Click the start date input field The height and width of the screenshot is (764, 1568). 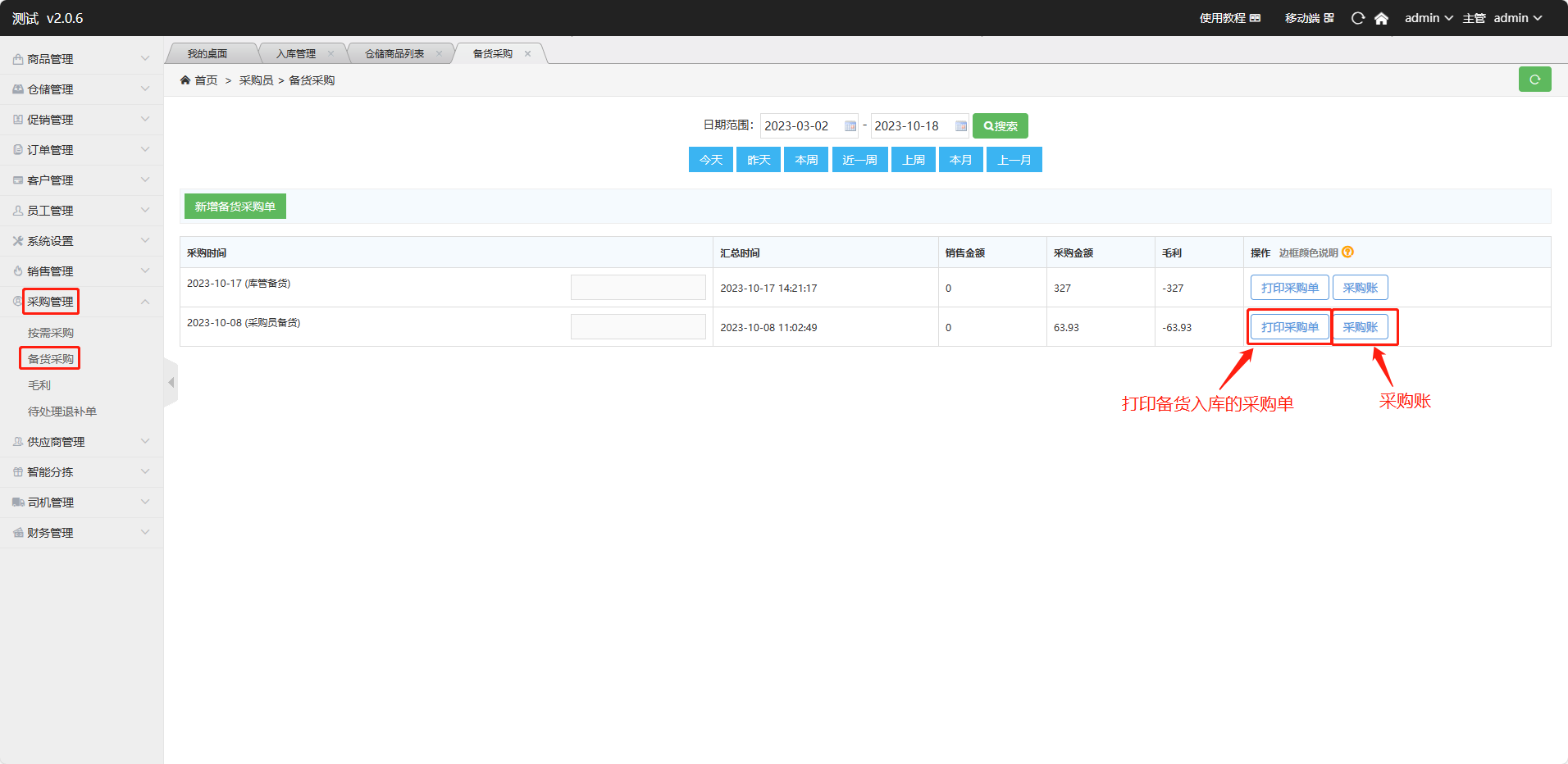click(x=800, y=126)
